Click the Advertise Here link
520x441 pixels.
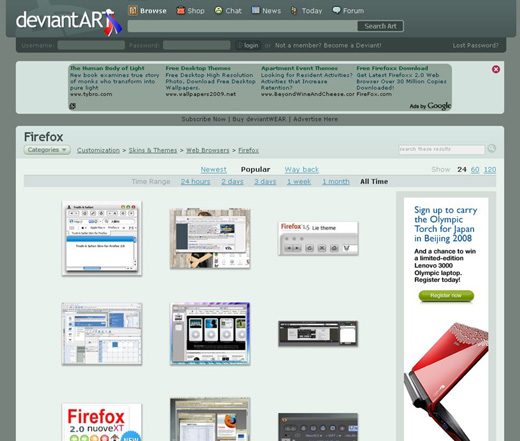315,119
